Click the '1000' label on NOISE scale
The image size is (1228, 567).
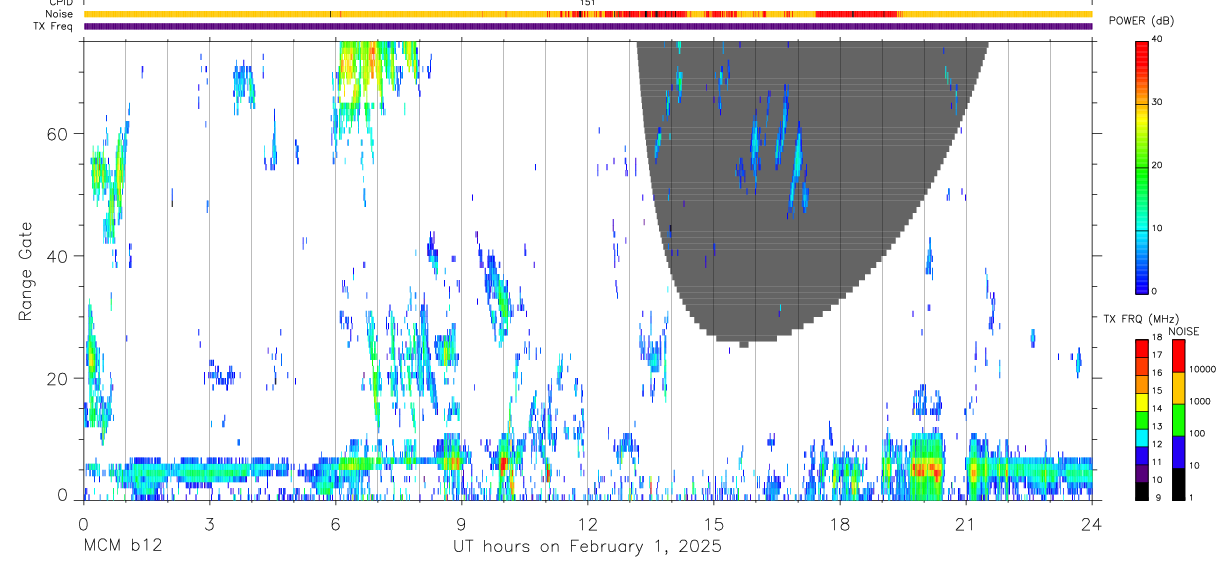[x=1200, y=402]
